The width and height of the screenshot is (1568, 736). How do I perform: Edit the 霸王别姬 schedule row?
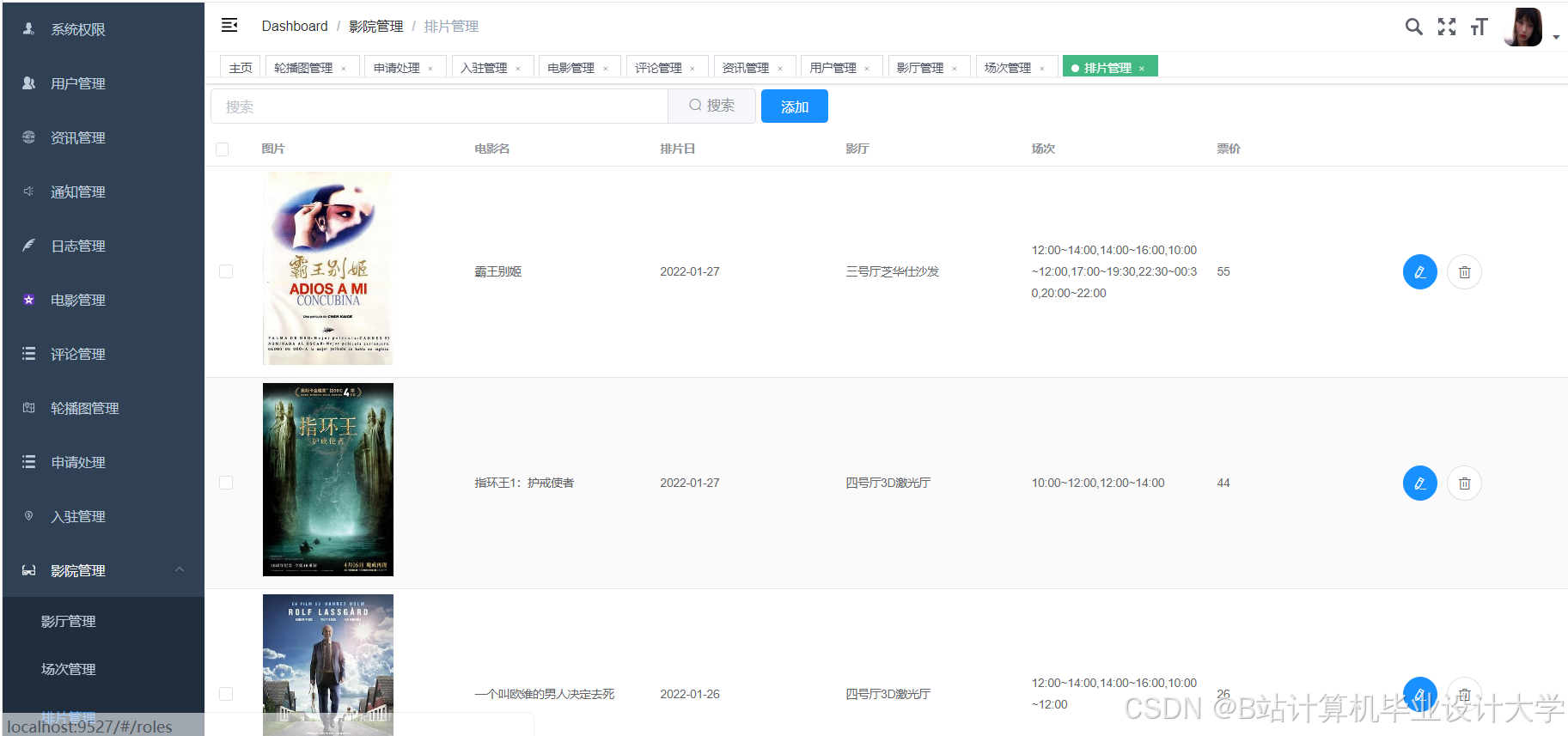click(1420, 272)
